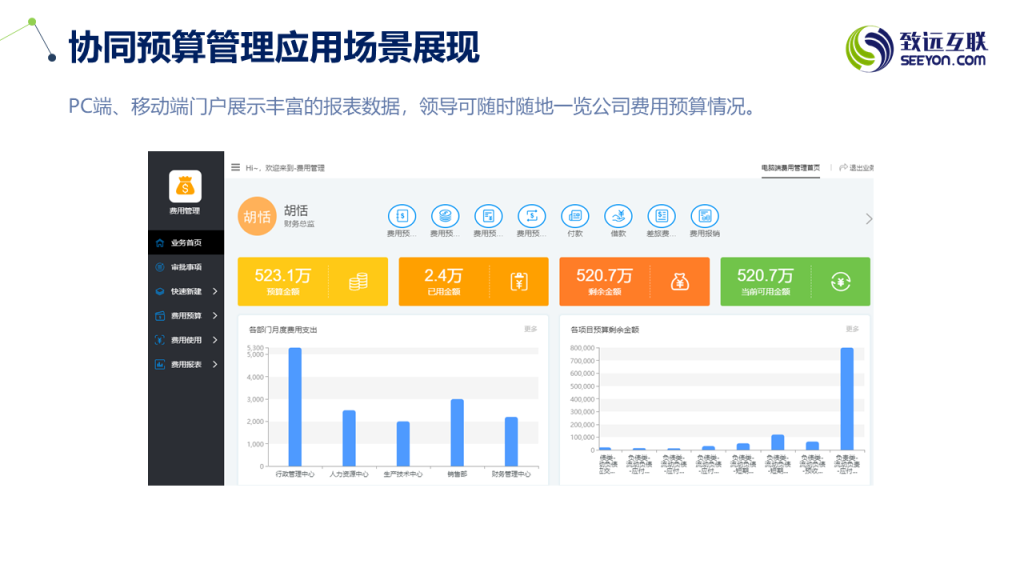The width and height of the screenshot is (1024, 576).
Task: Click the green 当前可用金额 card
Action: [795, 282]
